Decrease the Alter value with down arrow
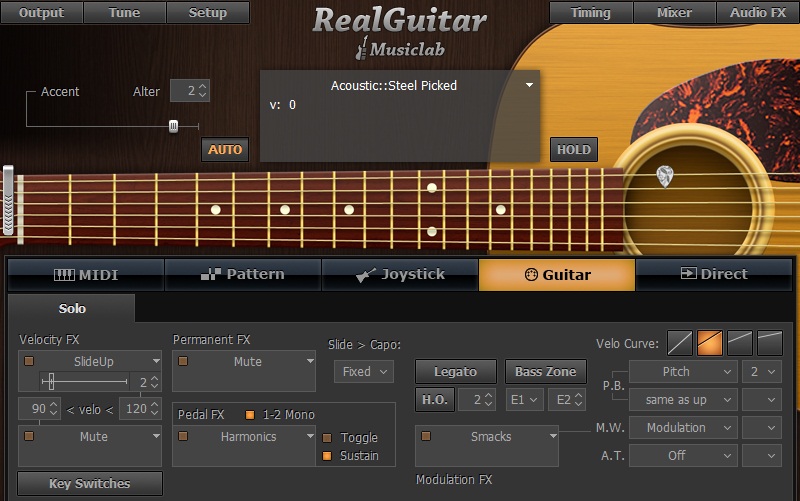Screen dimensions: 800x501 point(203,95)
